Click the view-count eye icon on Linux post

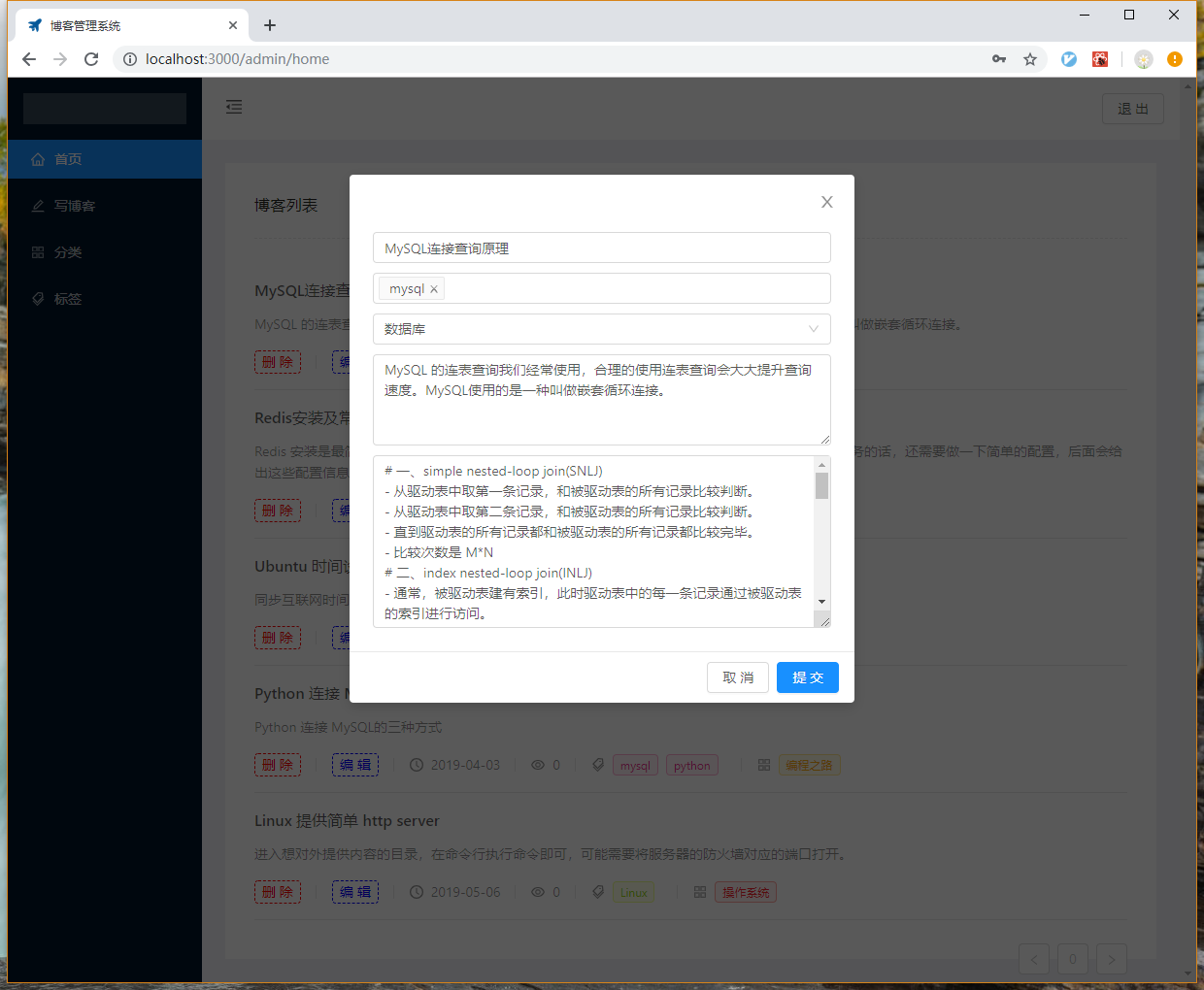tap(538, 892)
